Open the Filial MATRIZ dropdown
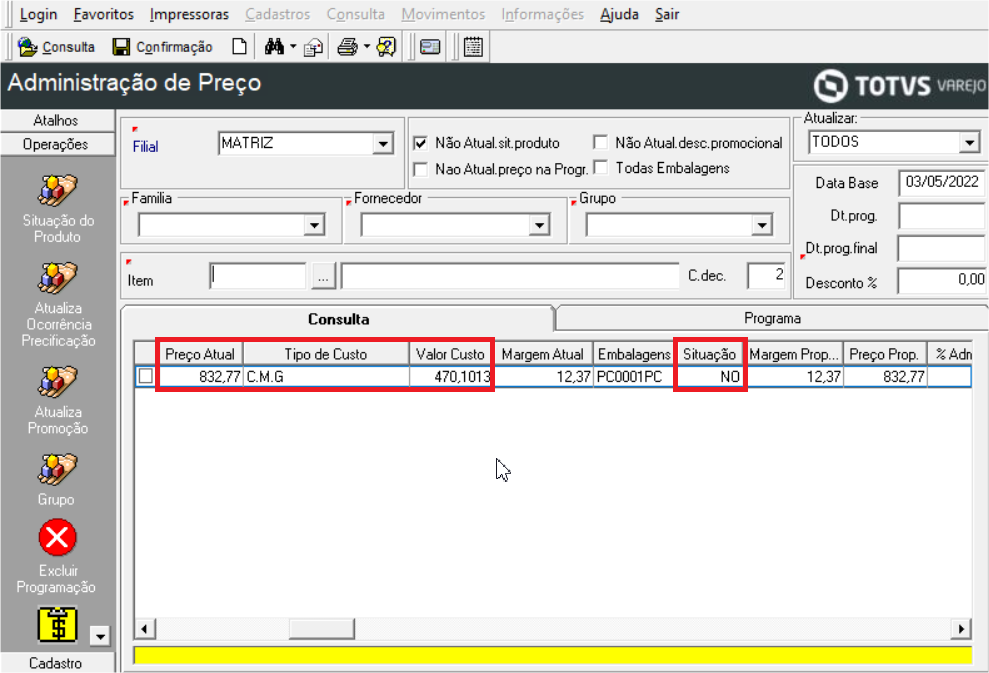The width and height of the screenshot is (989, 673). point(383,144)
